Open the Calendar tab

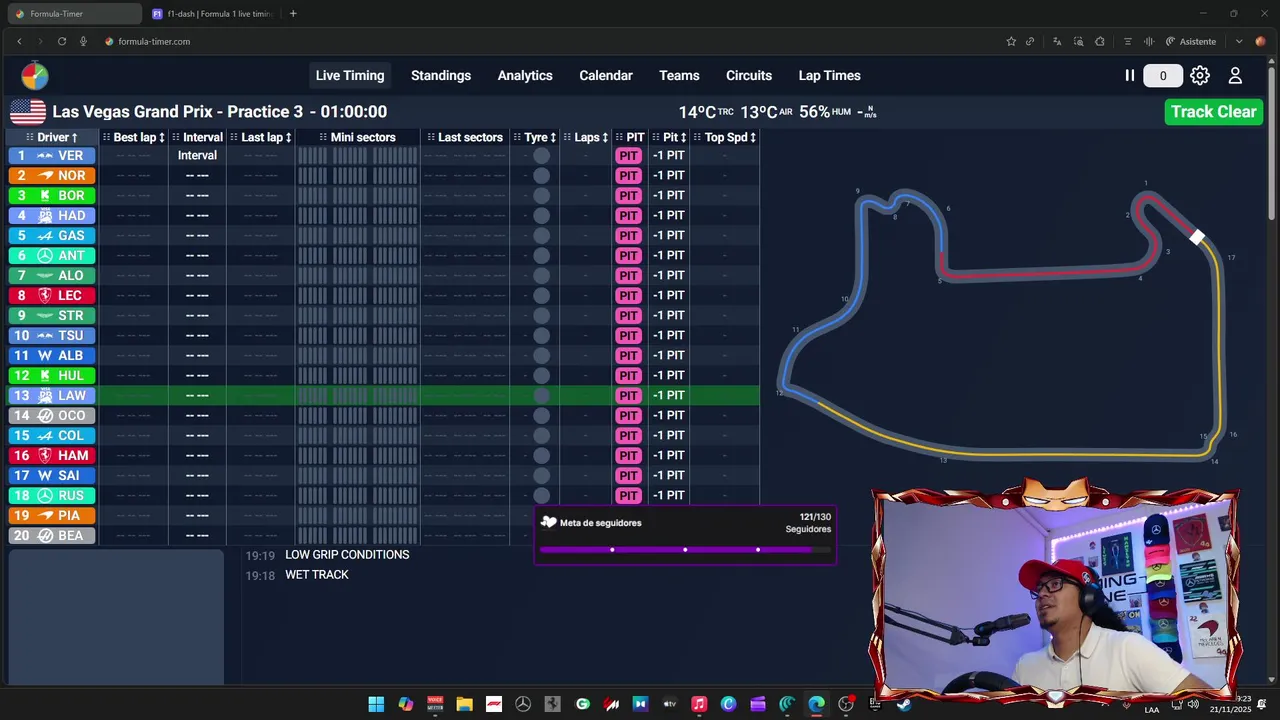[x=606, y=76]
